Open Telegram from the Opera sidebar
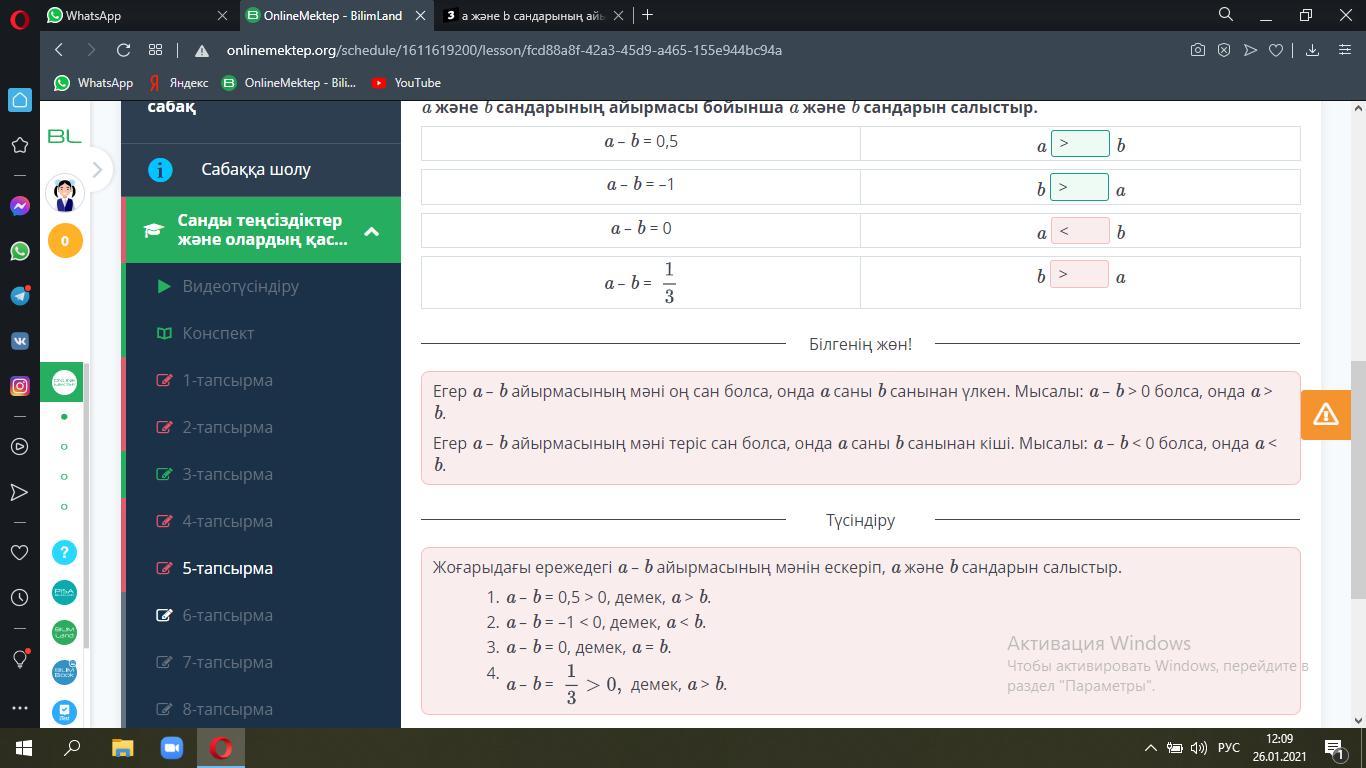The image size is (1366, 768). click(19, 296)
